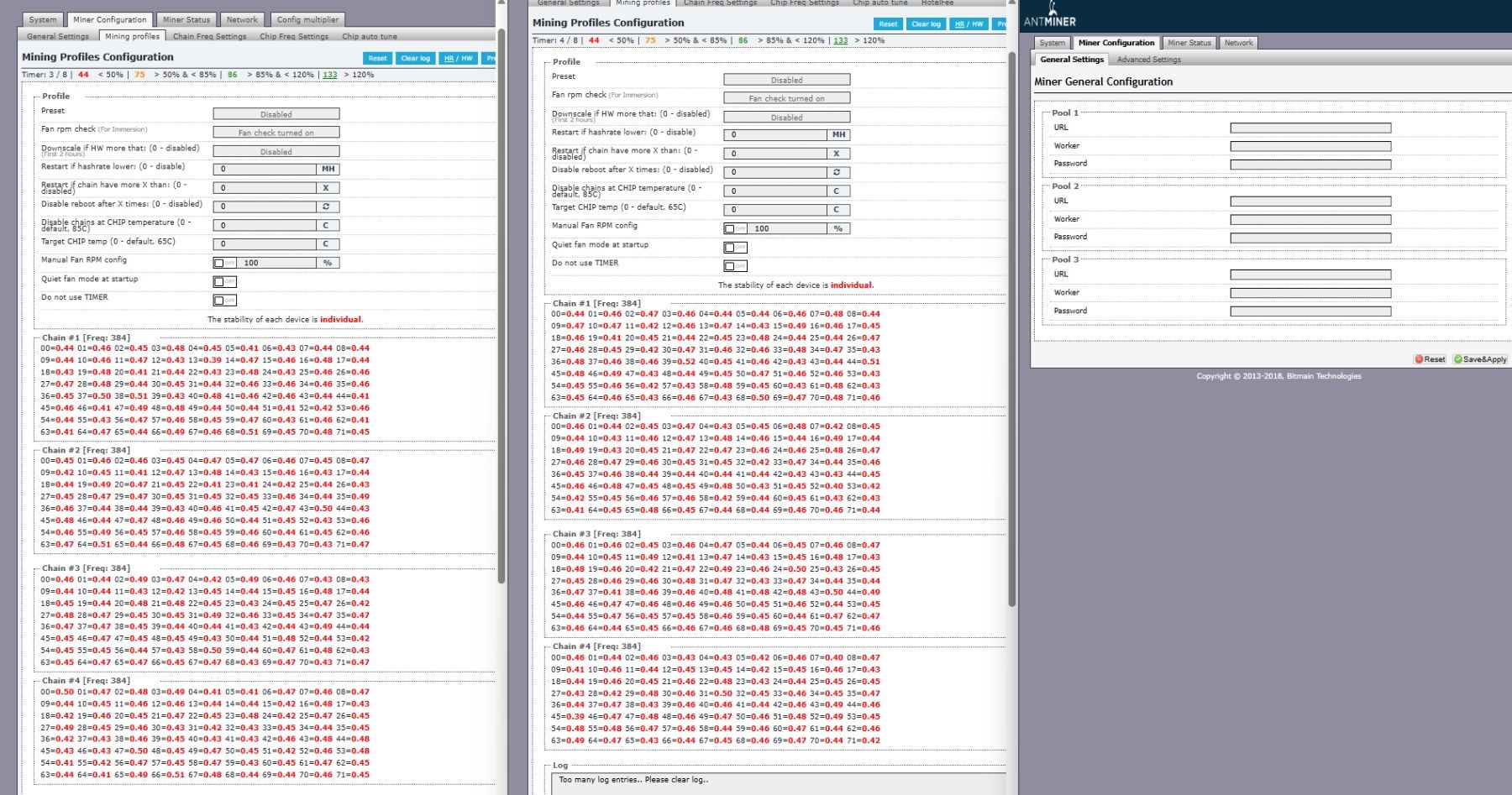Toggle Do not use TIMER in middle window

pos(735,265)
